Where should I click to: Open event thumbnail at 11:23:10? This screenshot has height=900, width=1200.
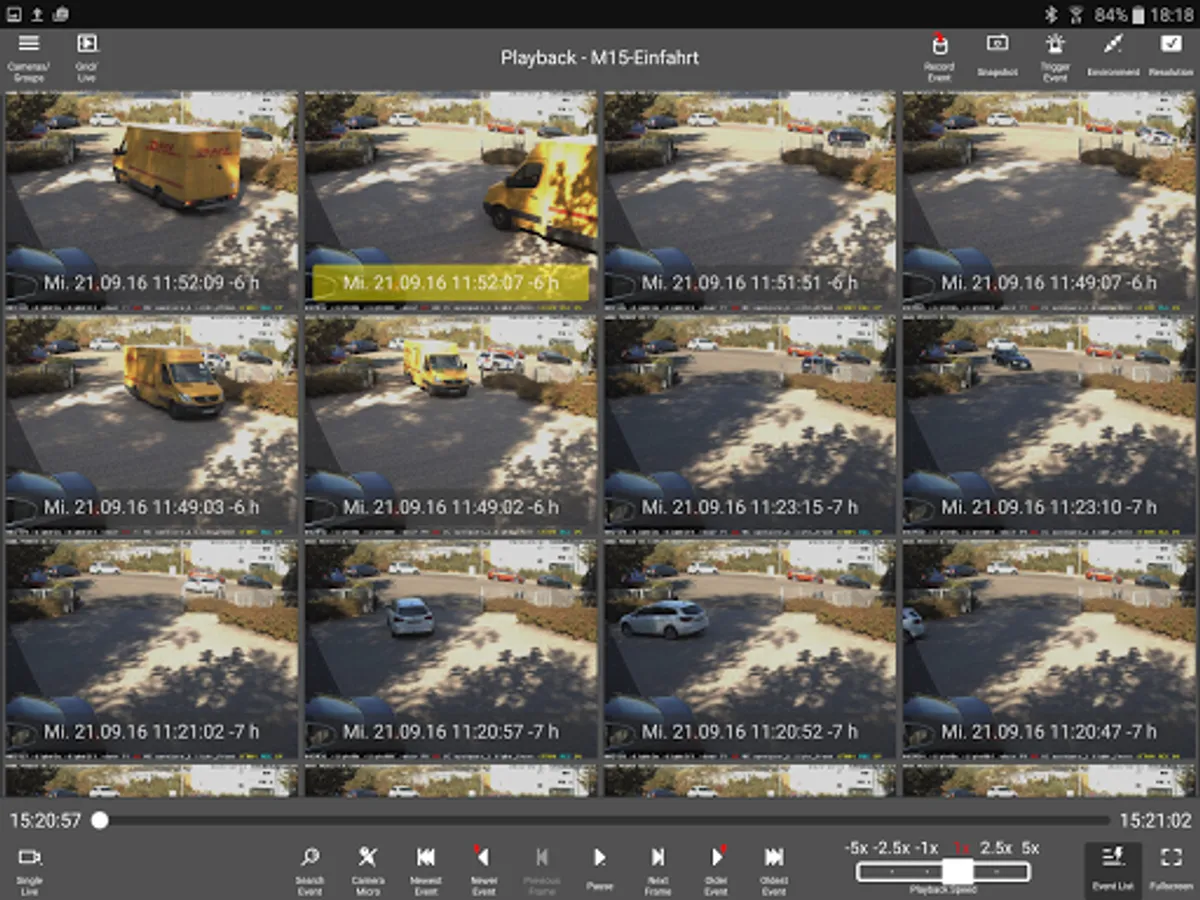tap(1049, 424)
